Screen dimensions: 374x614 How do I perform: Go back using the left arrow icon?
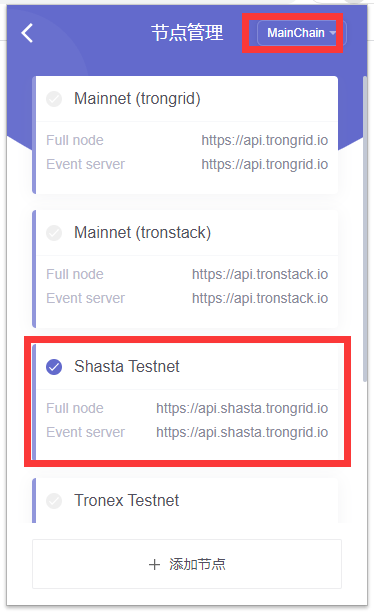coord(27,33)
